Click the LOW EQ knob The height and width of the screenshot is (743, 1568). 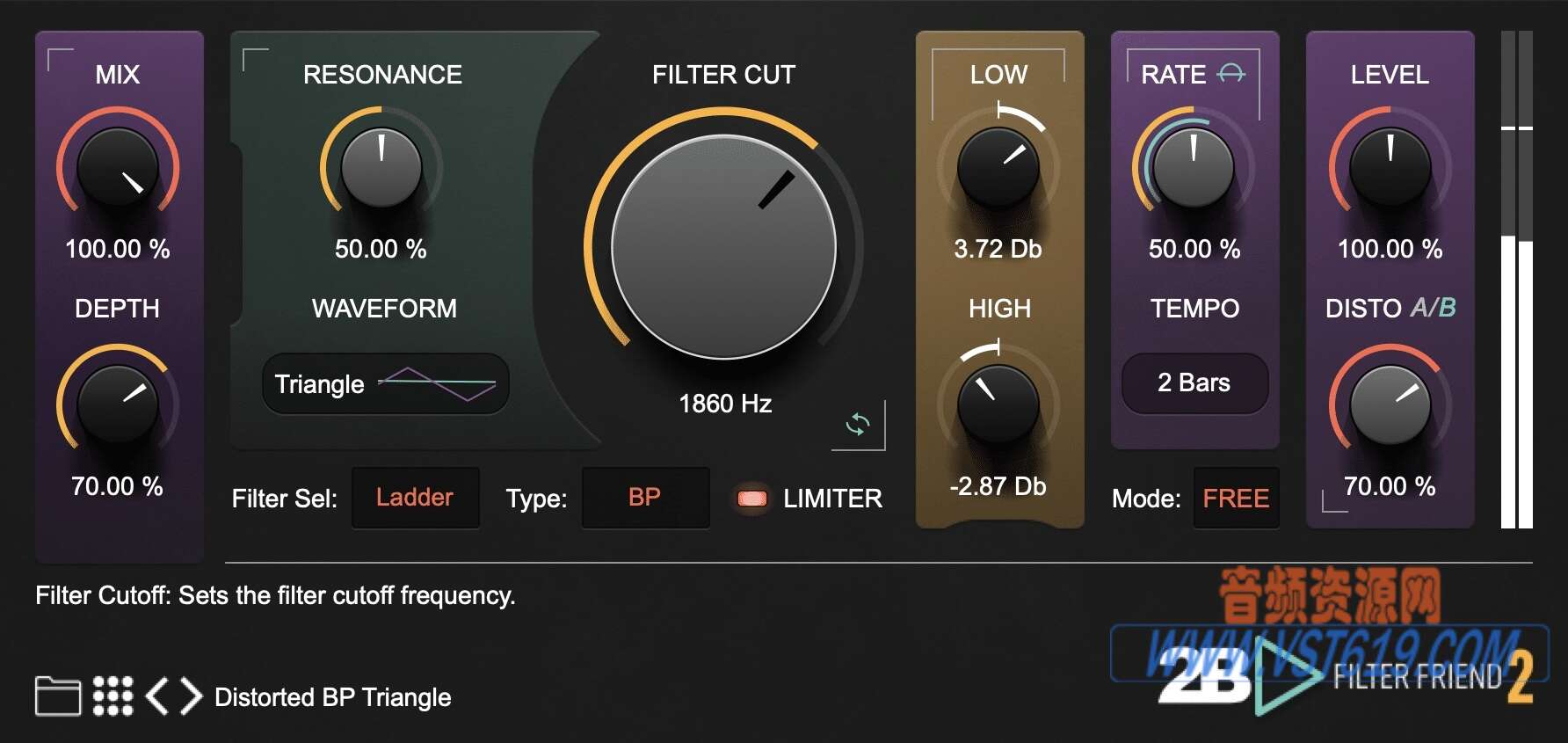[x=998, y=168]
